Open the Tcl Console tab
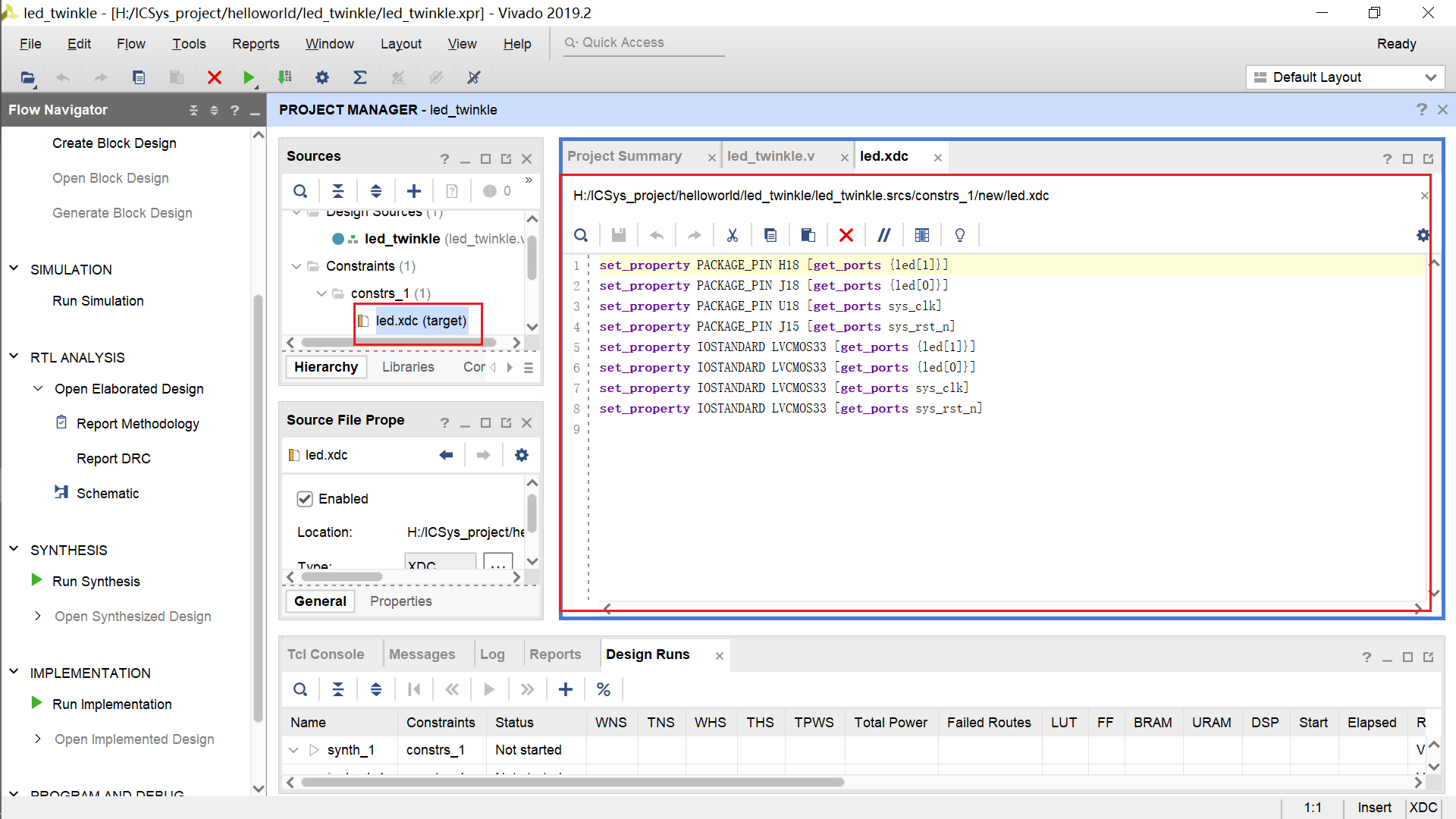Viewport: 1456px width, 819px height. tap(325, 654)
